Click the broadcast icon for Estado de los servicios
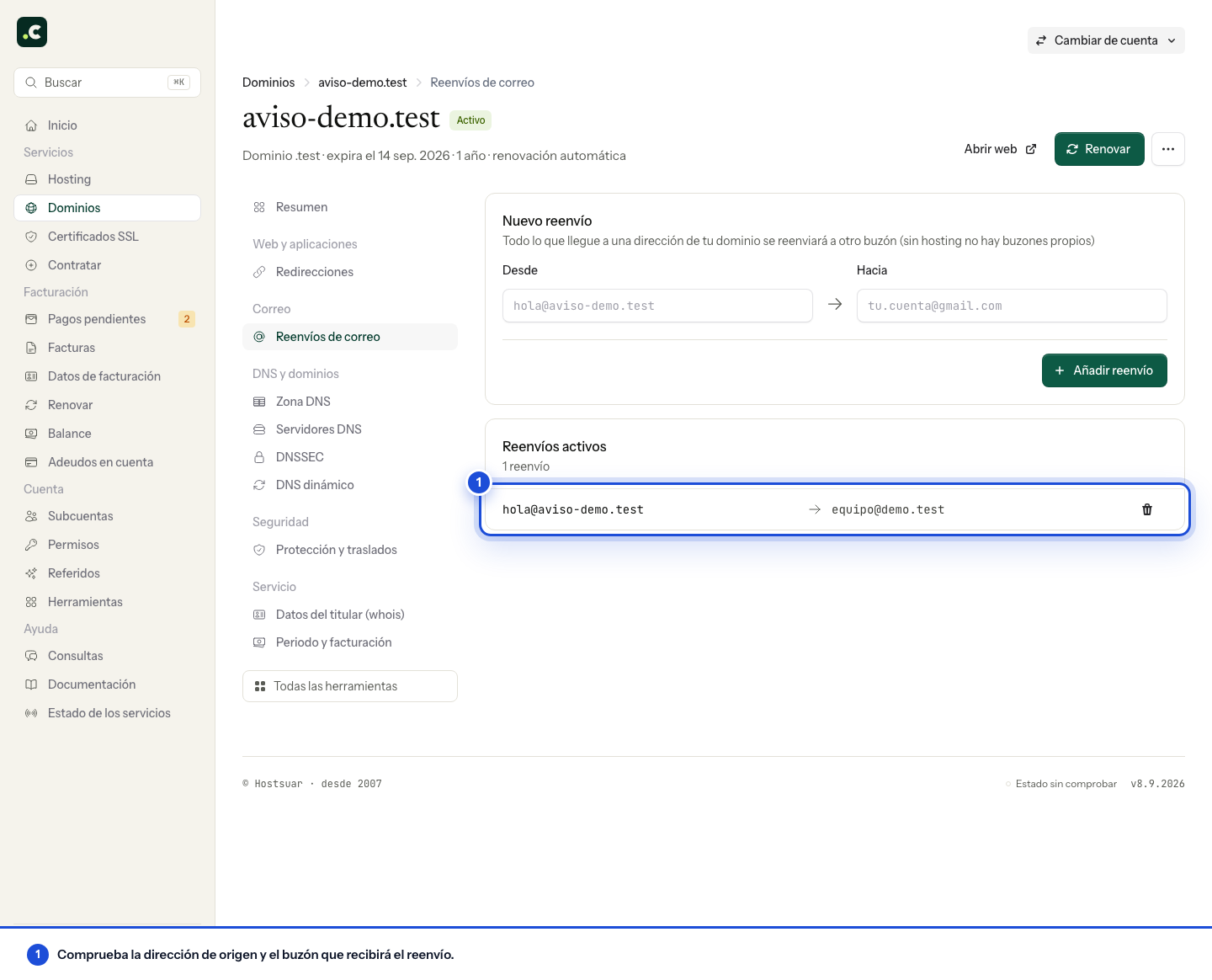This screenshot has height=980, width=1212. pos(31,713)
